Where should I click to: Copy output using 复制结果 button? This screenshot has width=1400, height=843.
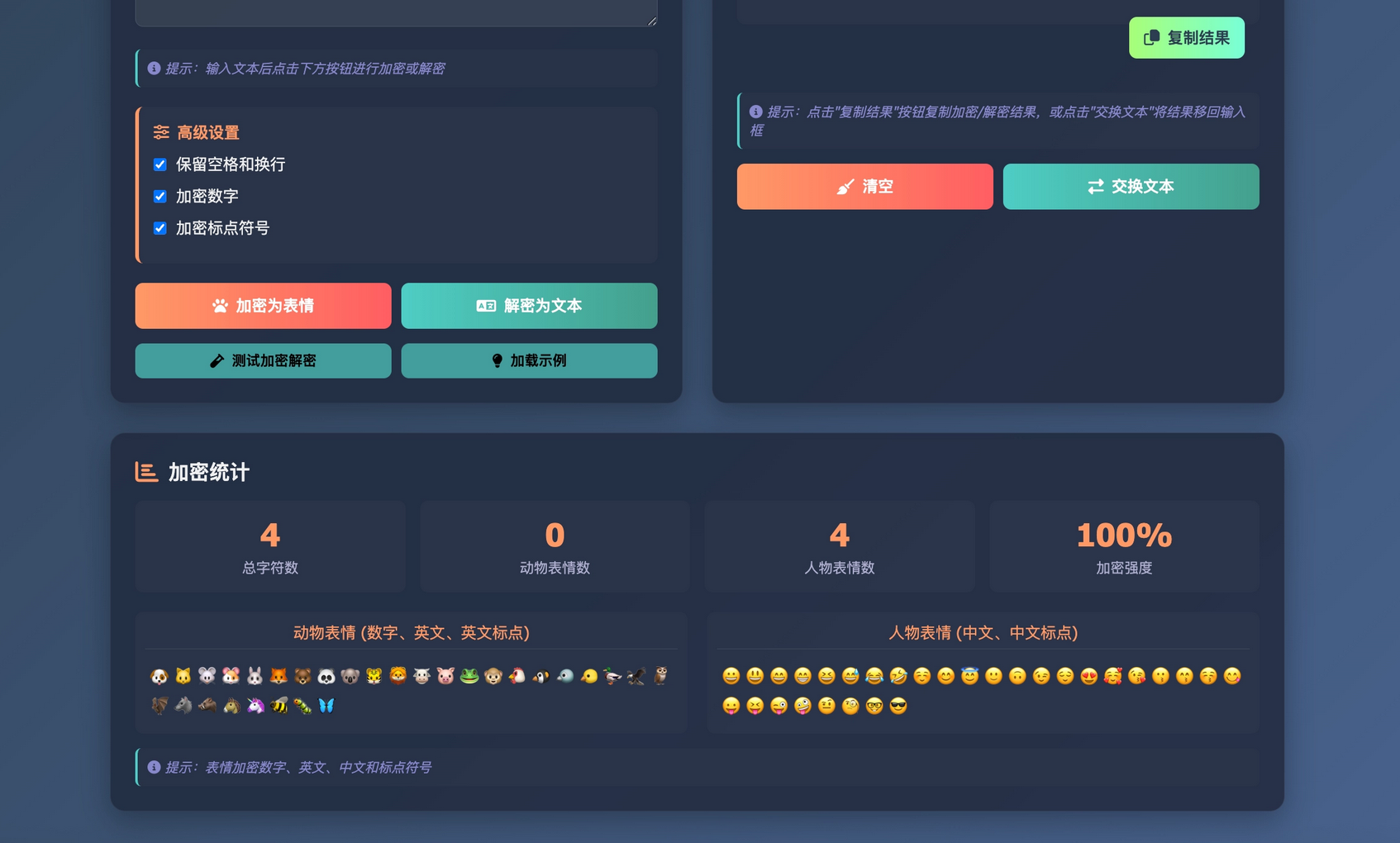[1186, 38]
